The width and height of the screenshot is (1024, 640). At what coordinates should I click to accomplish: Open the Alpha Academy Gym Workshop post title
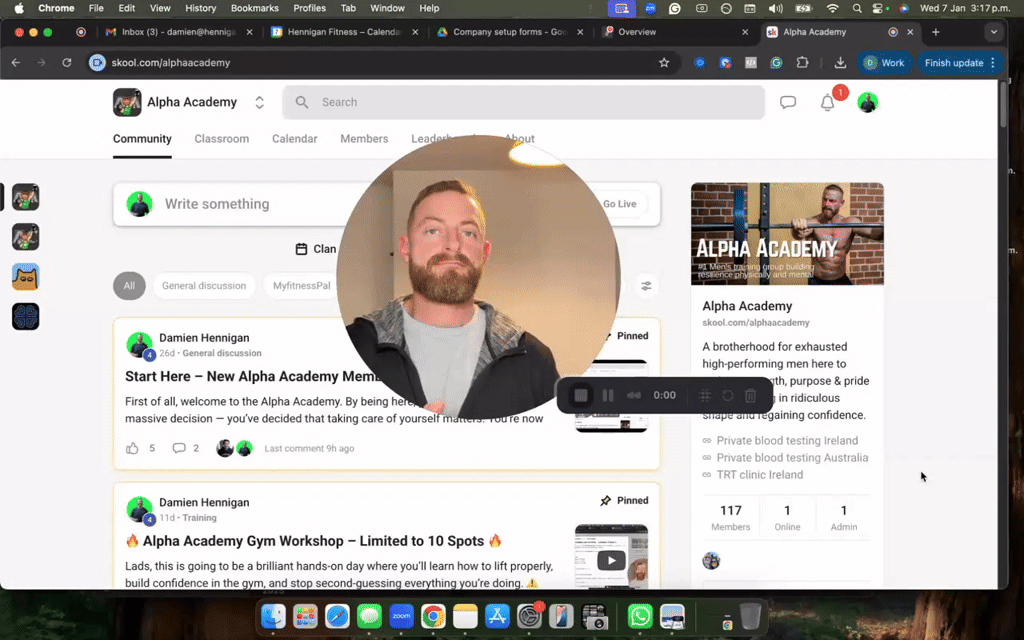pos(315,541)
